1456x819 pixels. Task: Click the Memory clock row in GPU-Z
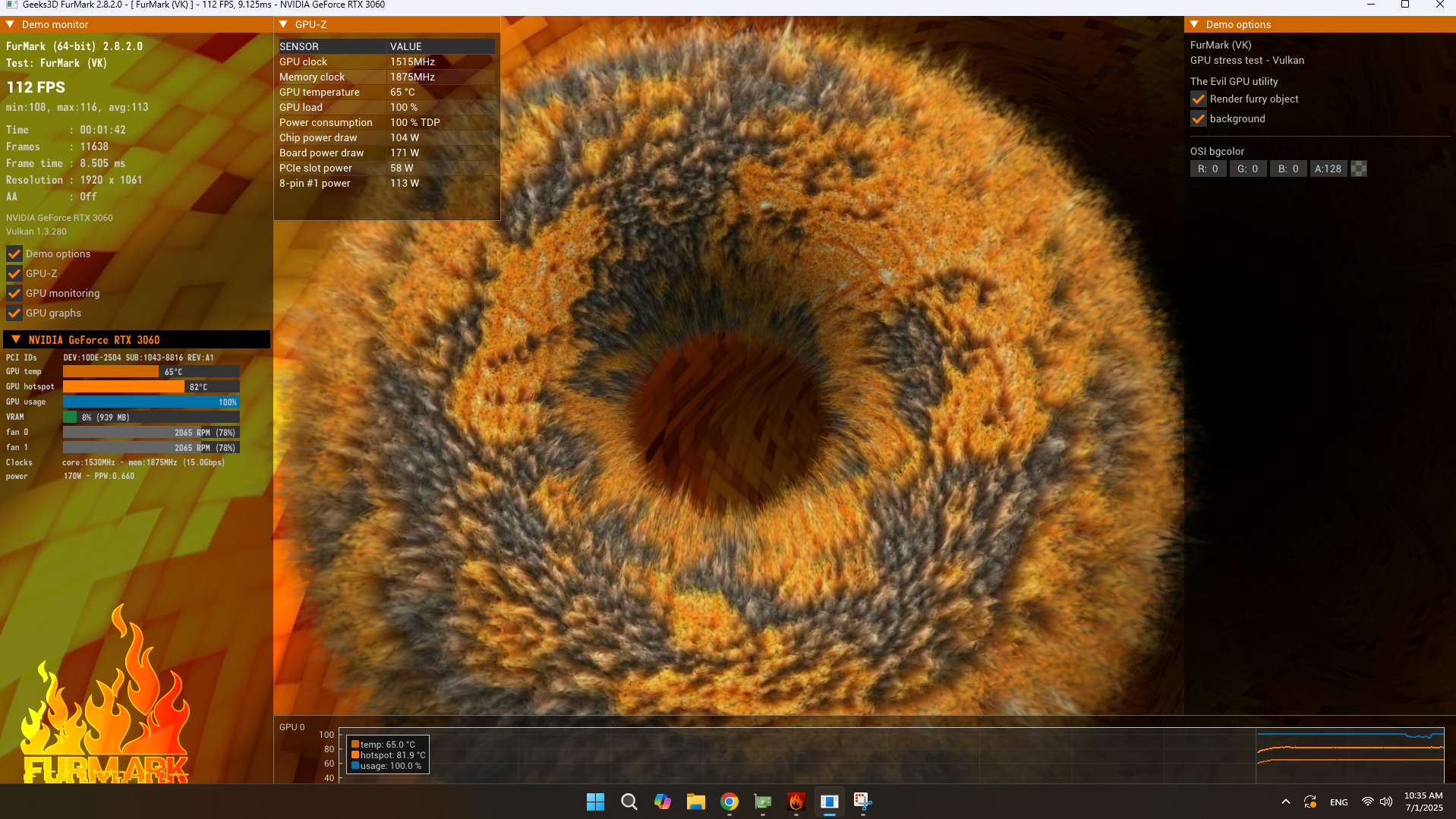(386, 77)
